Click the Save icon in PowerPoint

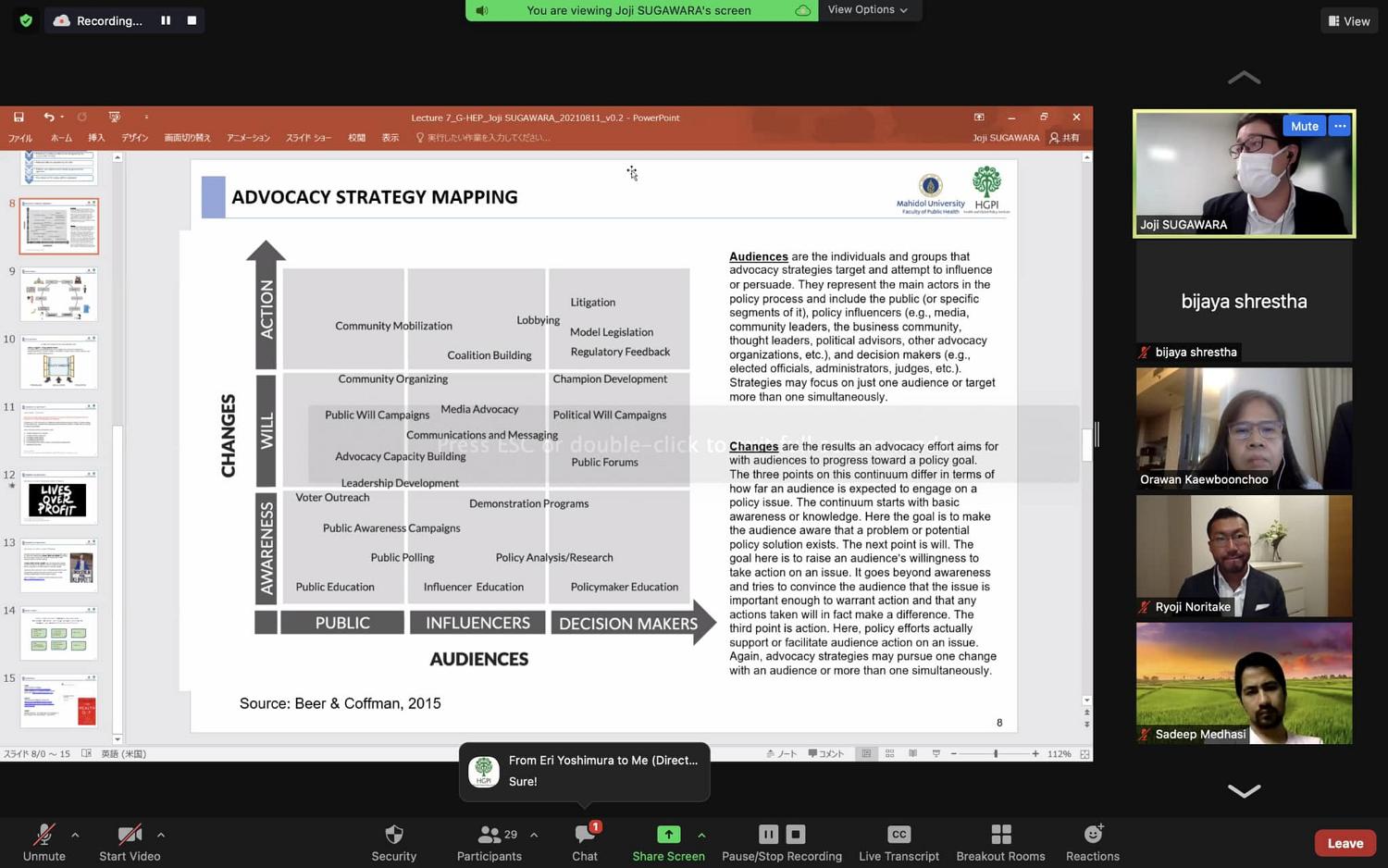(19, 118)
